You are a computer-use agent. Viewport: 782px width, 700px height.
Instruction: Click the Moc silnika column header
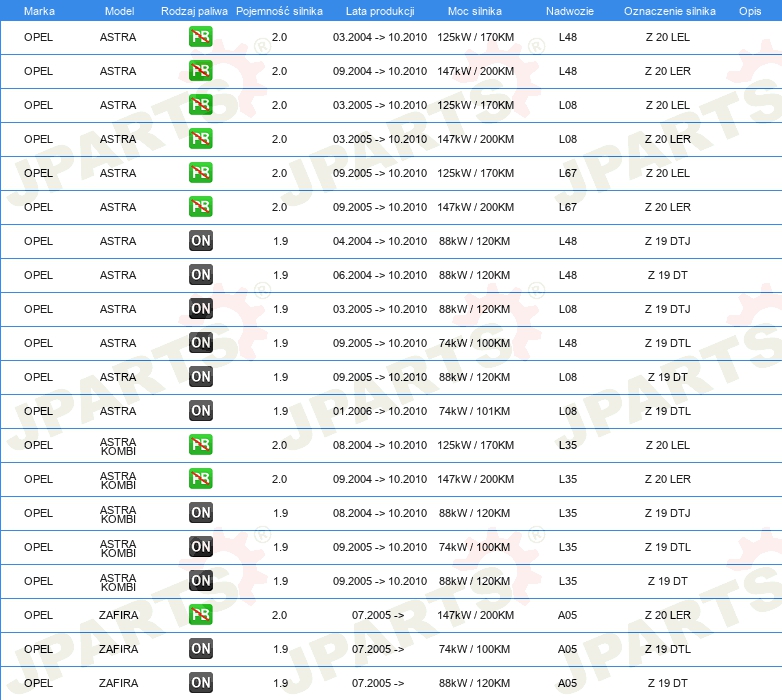(x=475, y=11)
